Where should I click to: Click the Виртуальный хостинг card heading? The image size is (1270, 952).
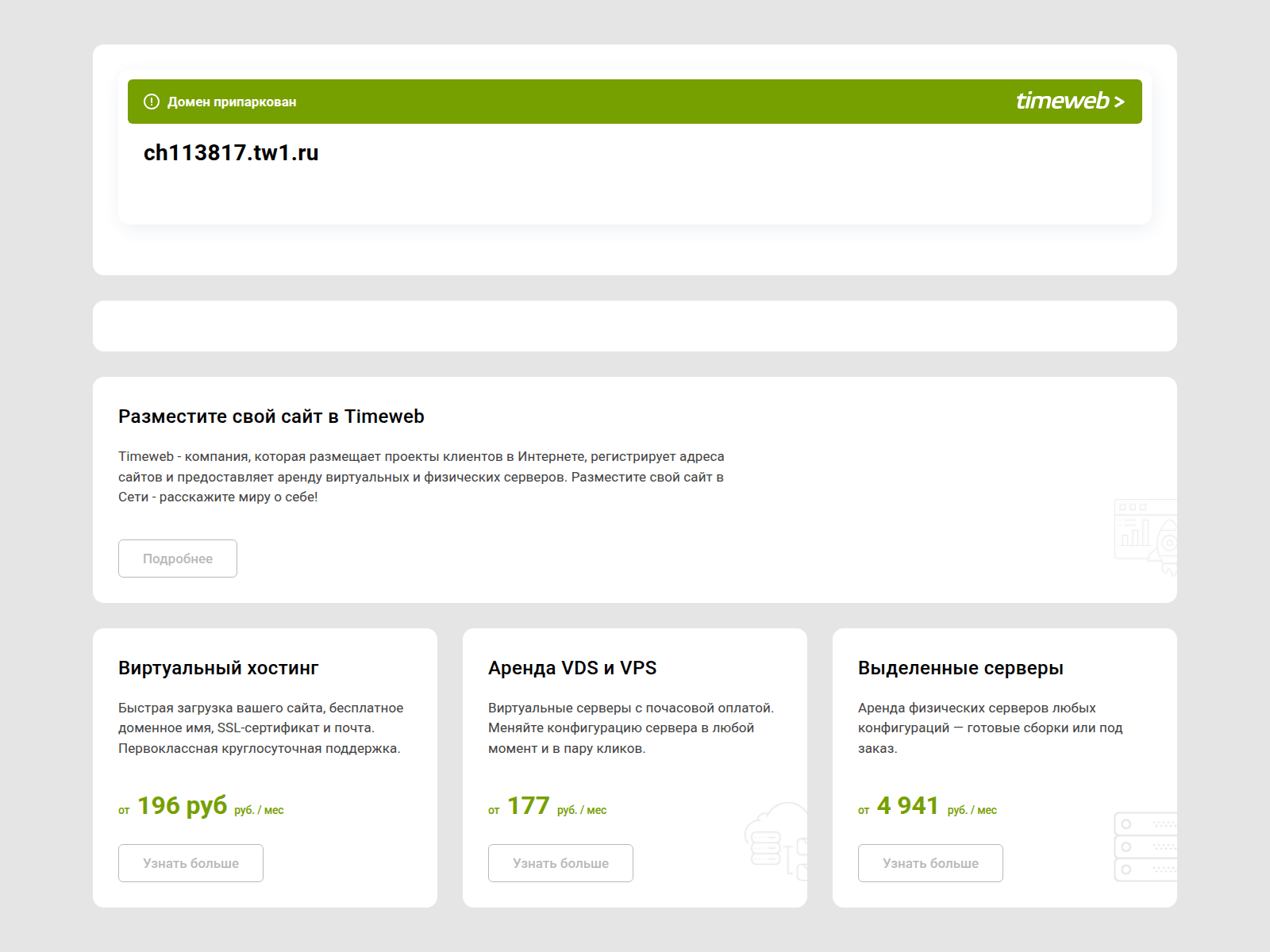[218, 668]
